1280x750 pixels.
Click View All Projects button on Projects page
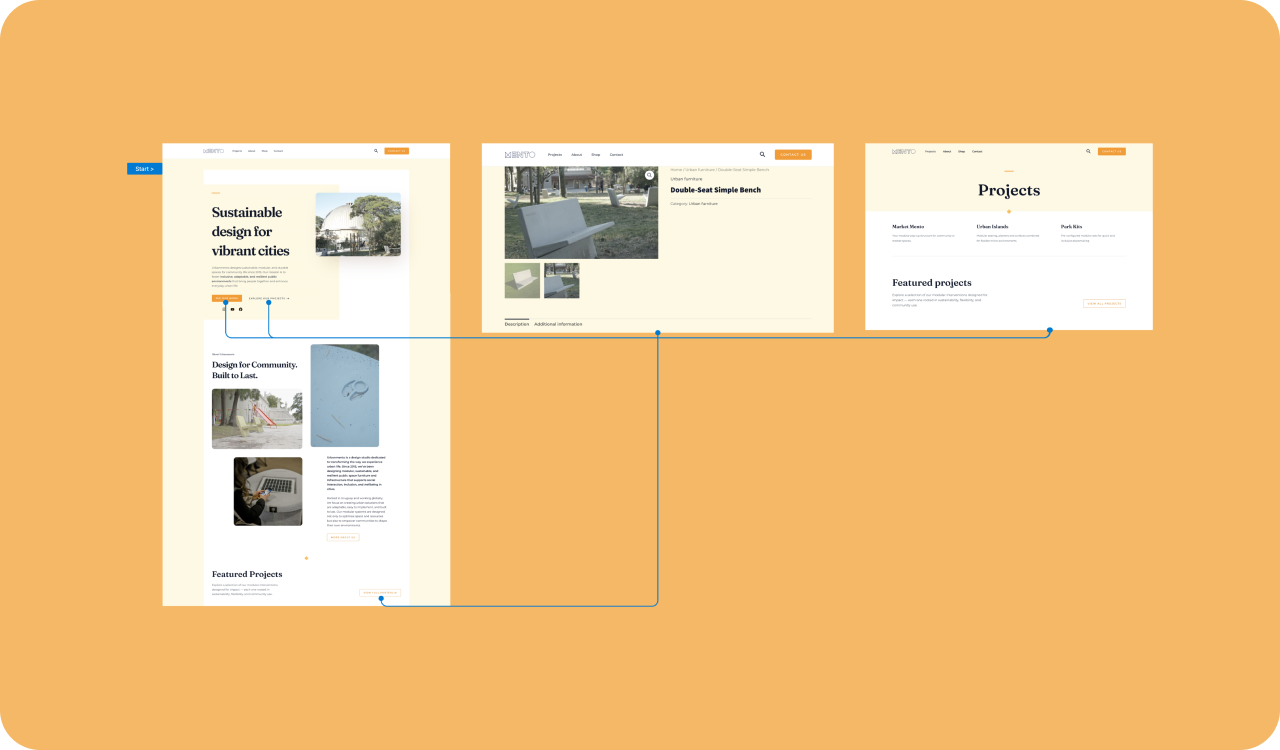point(1104,303)
